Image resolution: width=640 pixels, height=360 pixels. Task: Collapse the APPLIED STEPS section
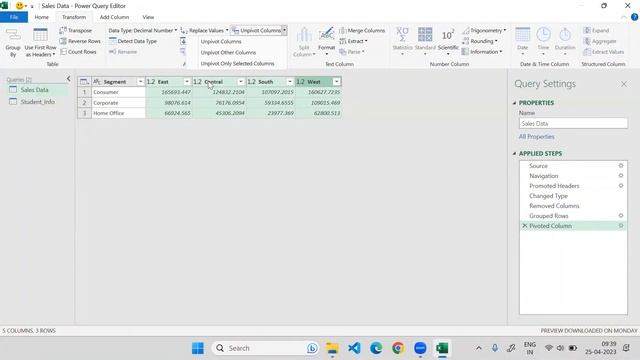tap(514, 153)
